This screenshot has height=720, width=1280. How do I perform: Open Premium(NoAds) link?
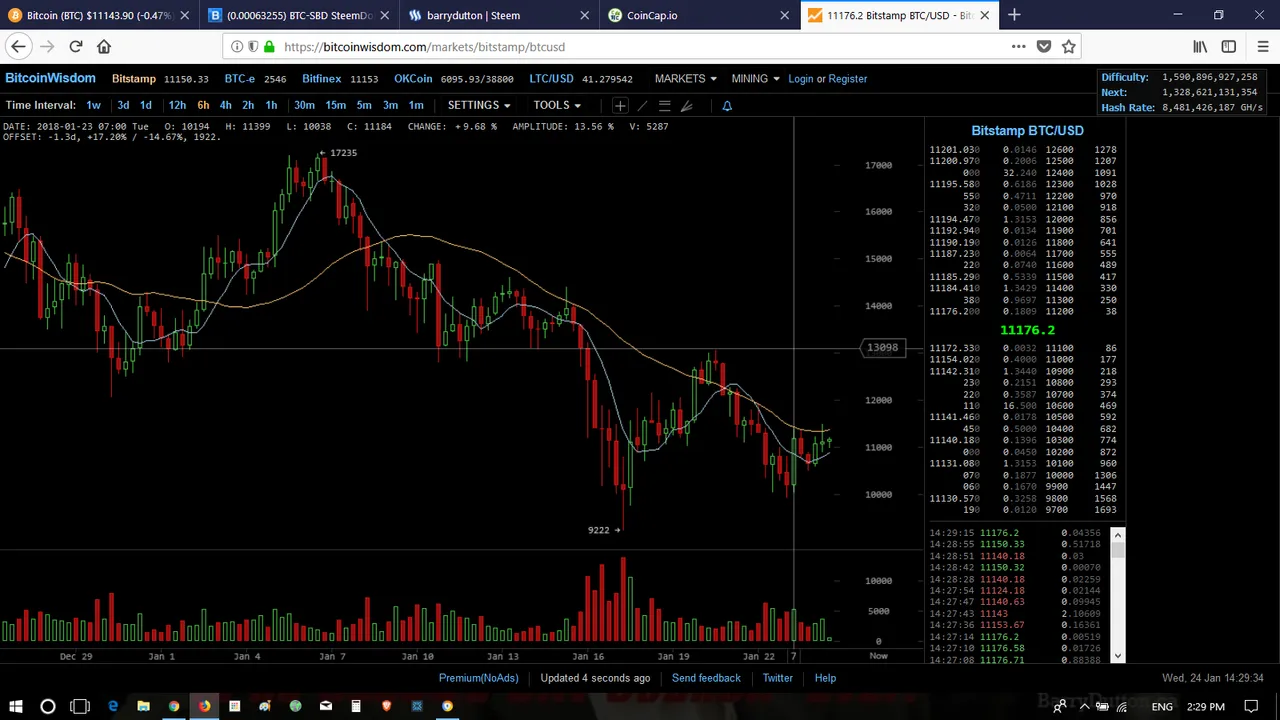479,678
